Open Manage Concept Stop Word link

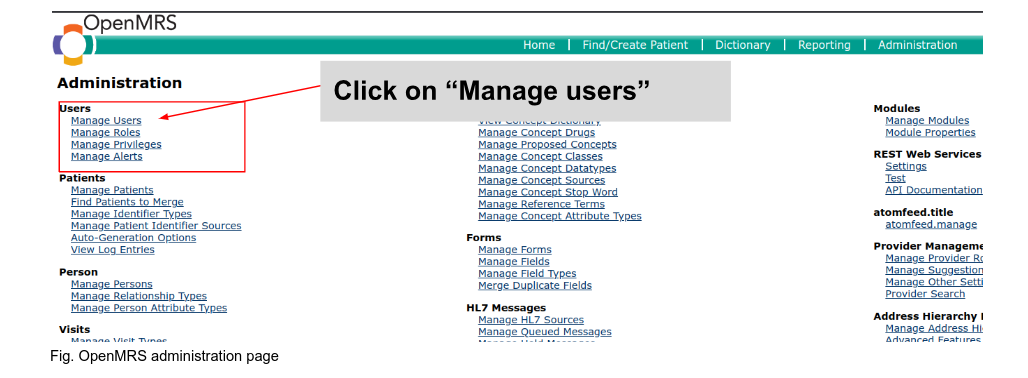click(x=547, y=192)
